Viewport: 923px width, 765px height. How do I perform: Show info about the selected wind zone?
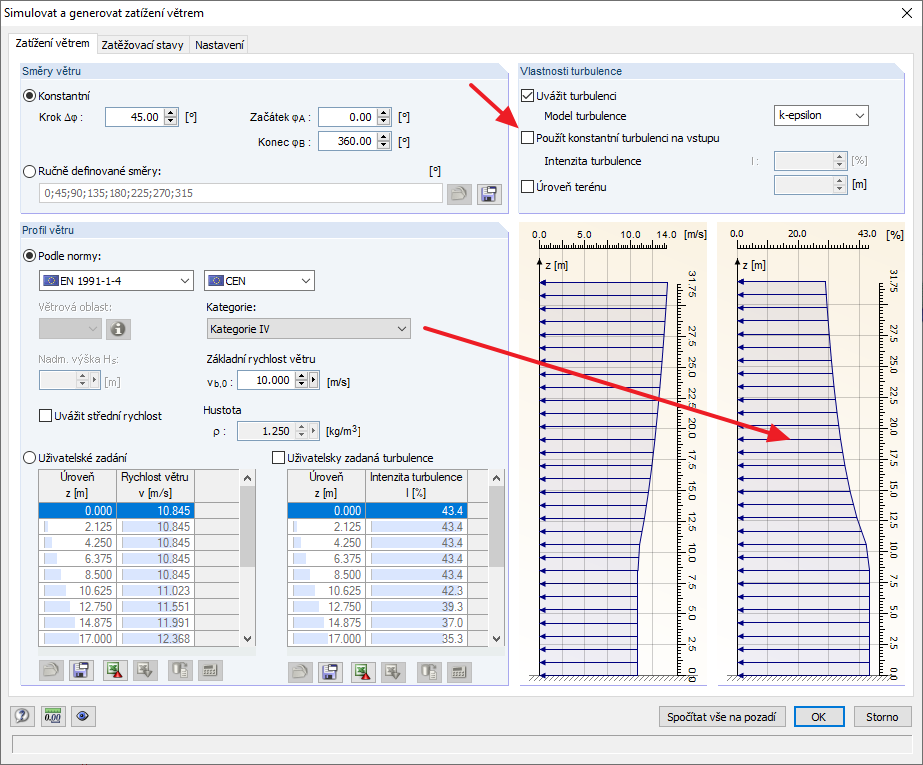(118, 328)
